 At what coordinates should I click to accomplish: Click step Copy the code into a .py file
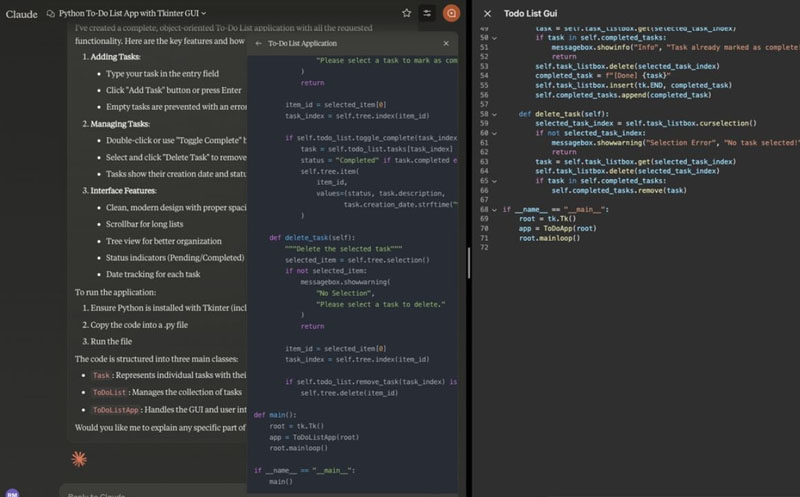(x=139, y=325)
